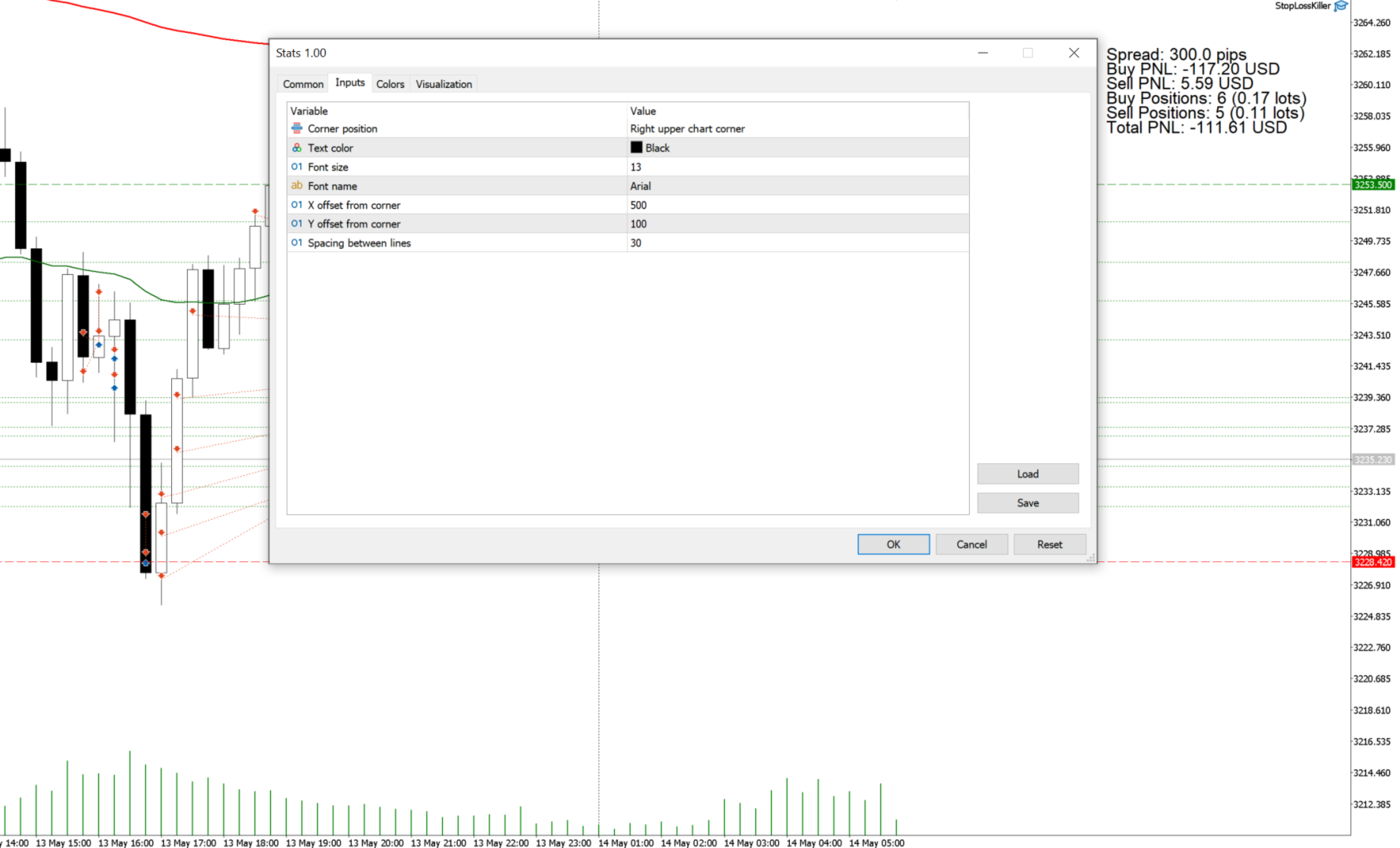Click the Font name string icon
This screenshot has width=1400, height=848.
(x=297, y=185)
